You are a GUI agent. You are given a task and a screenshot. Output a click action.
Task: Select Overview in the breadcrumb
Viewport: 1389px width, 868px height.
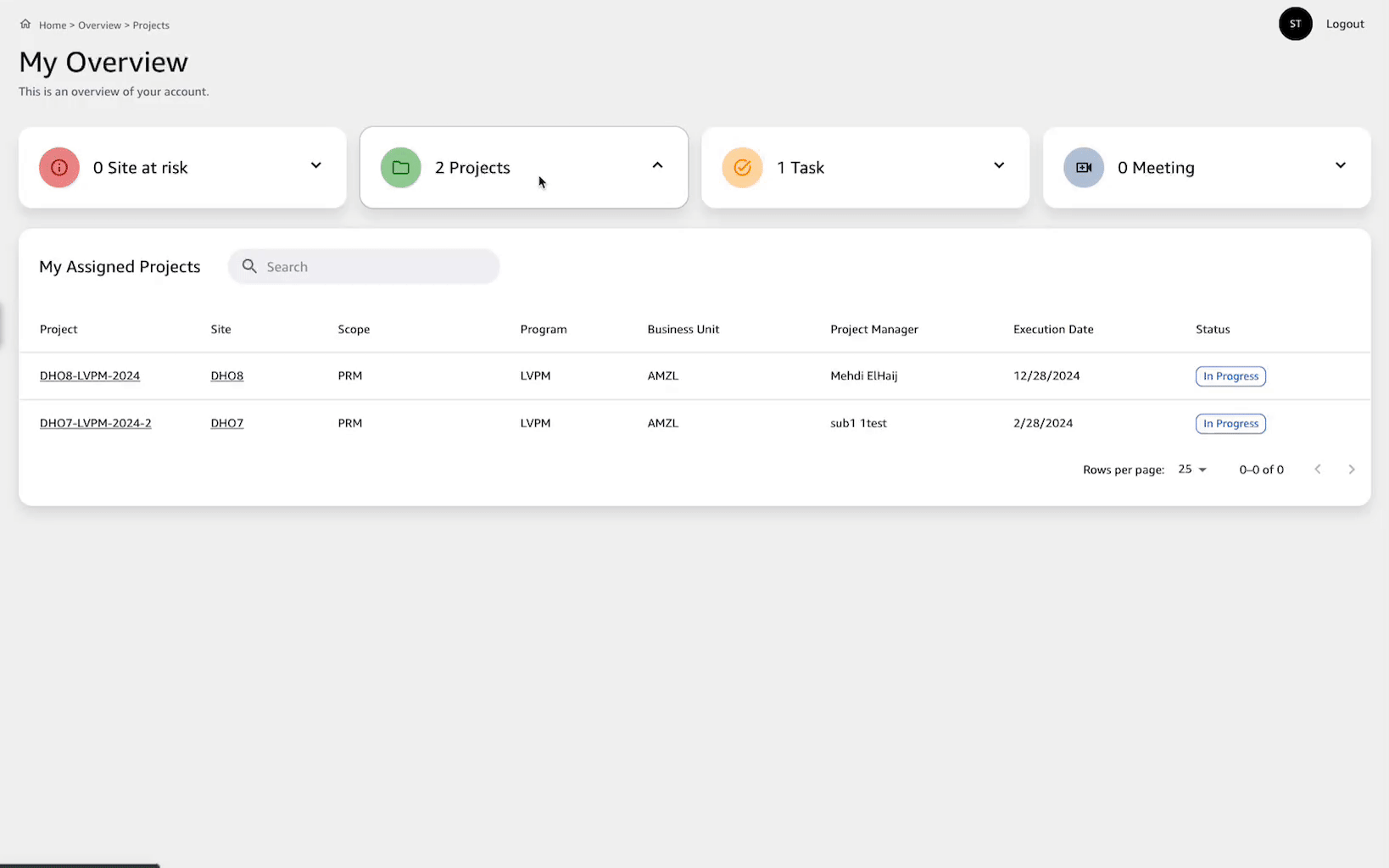(100, 25)
